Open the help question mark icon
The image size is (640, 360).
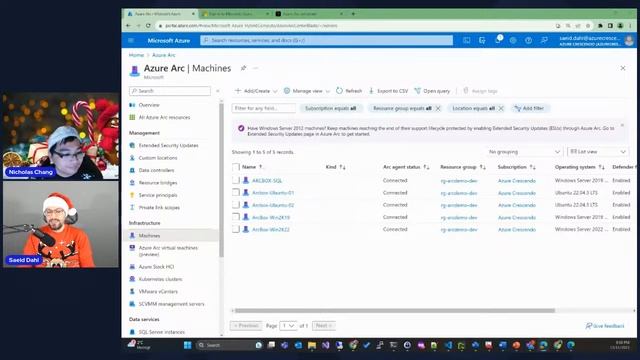coord(529,40)
